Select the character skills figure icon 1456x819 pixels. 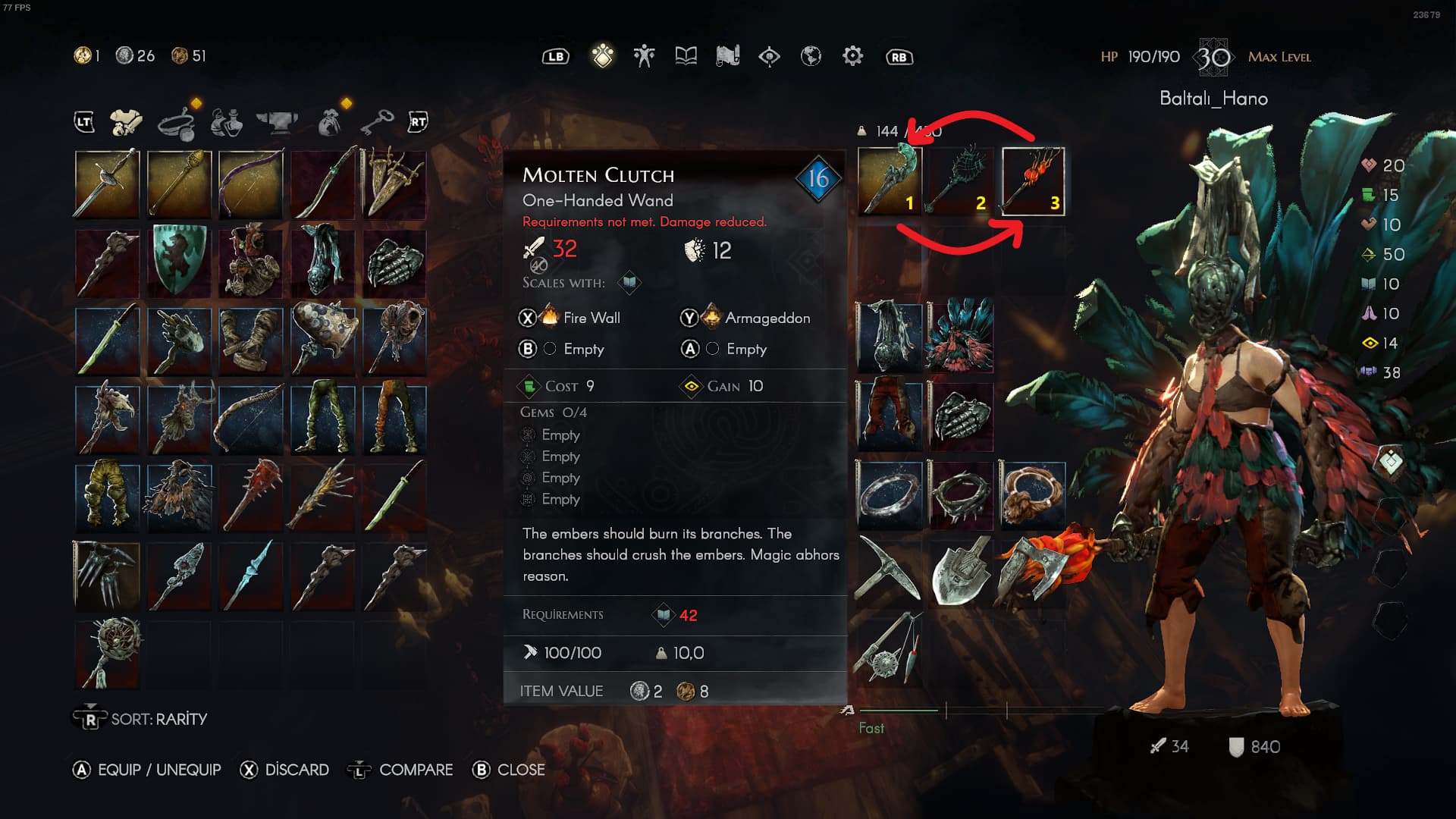tap(644, 56)
